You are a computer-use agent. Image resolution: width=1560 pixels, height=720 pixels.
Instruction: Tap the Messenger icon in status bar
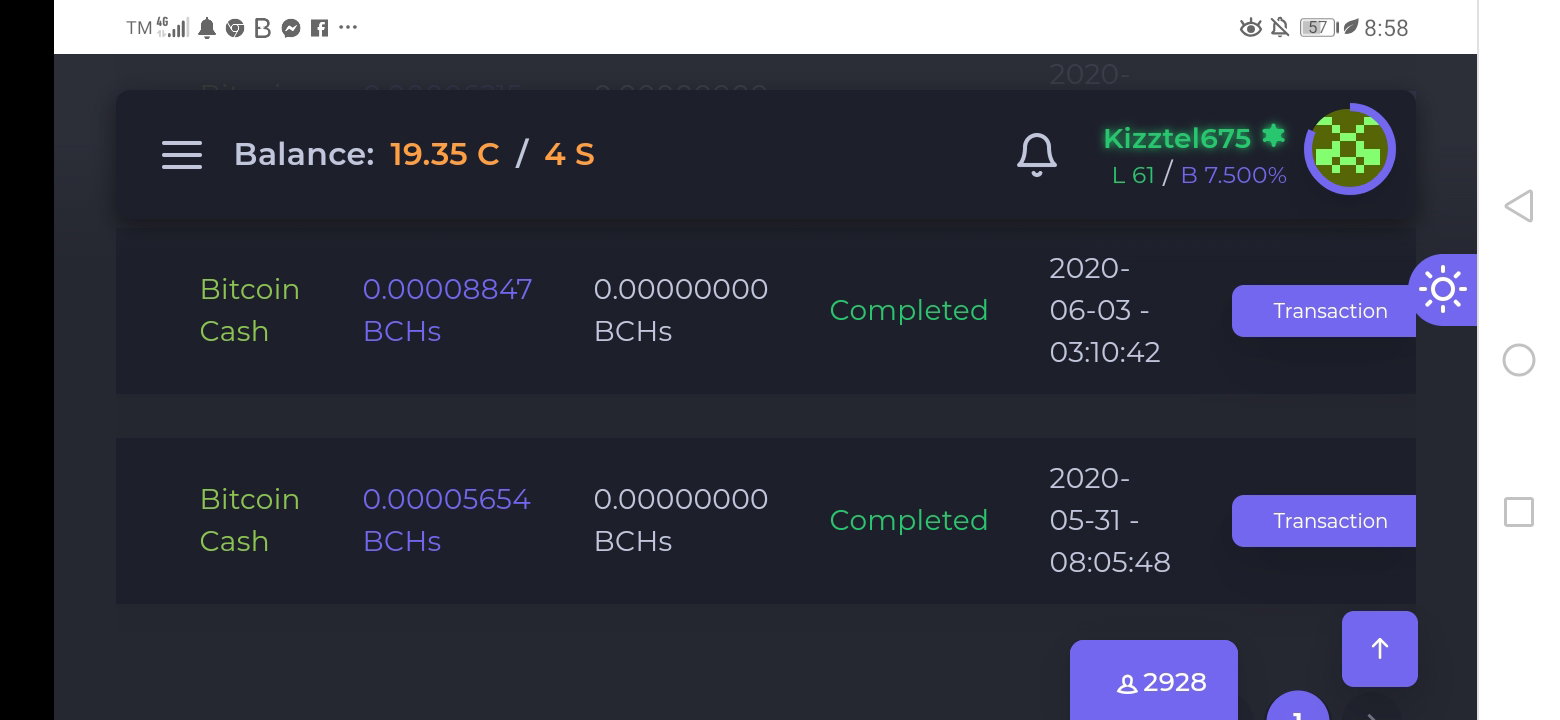pyautogui.click(x=291, y=29)
